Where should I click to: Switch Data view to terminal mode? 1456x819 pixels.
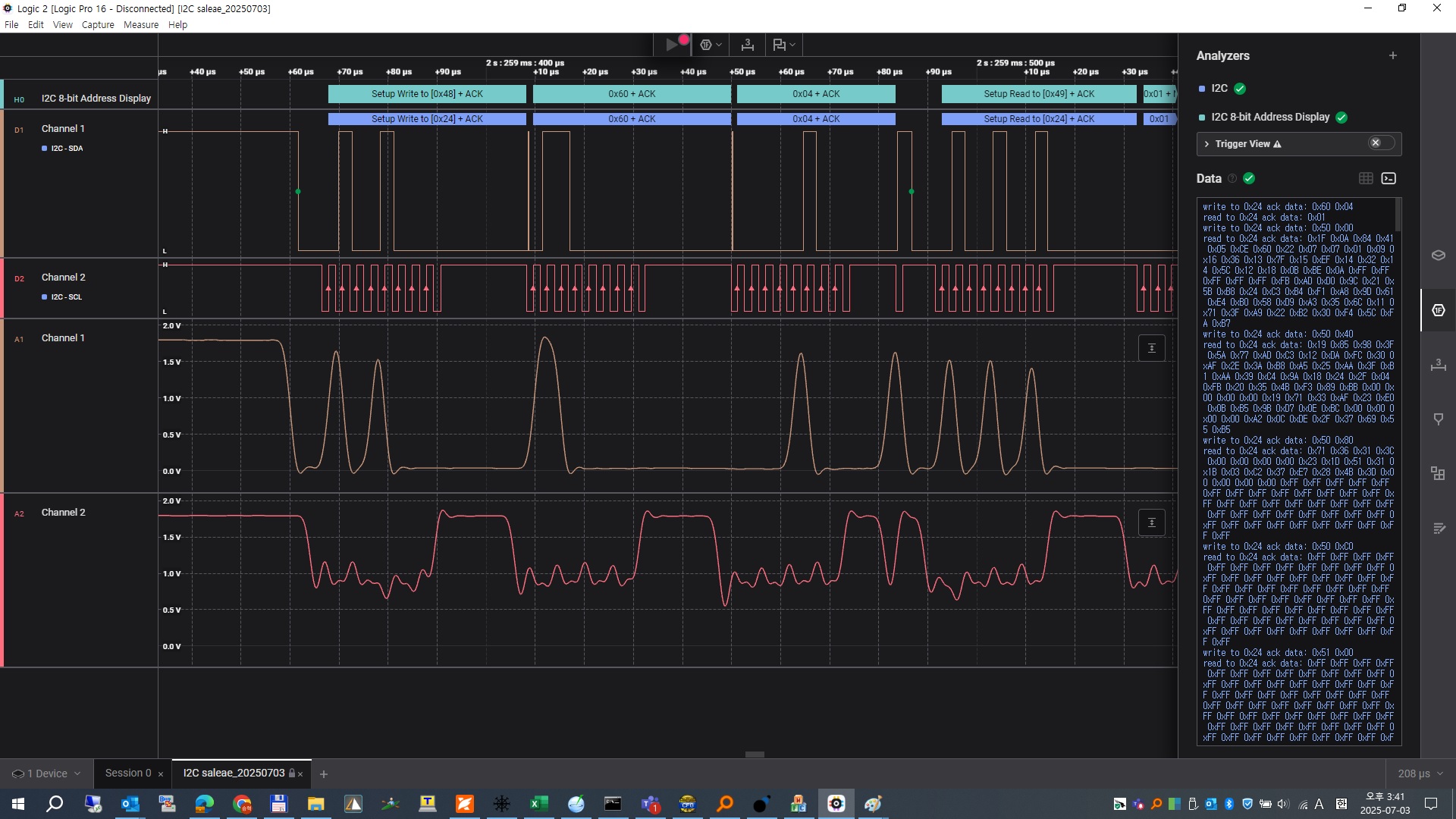pos(1389,178)
